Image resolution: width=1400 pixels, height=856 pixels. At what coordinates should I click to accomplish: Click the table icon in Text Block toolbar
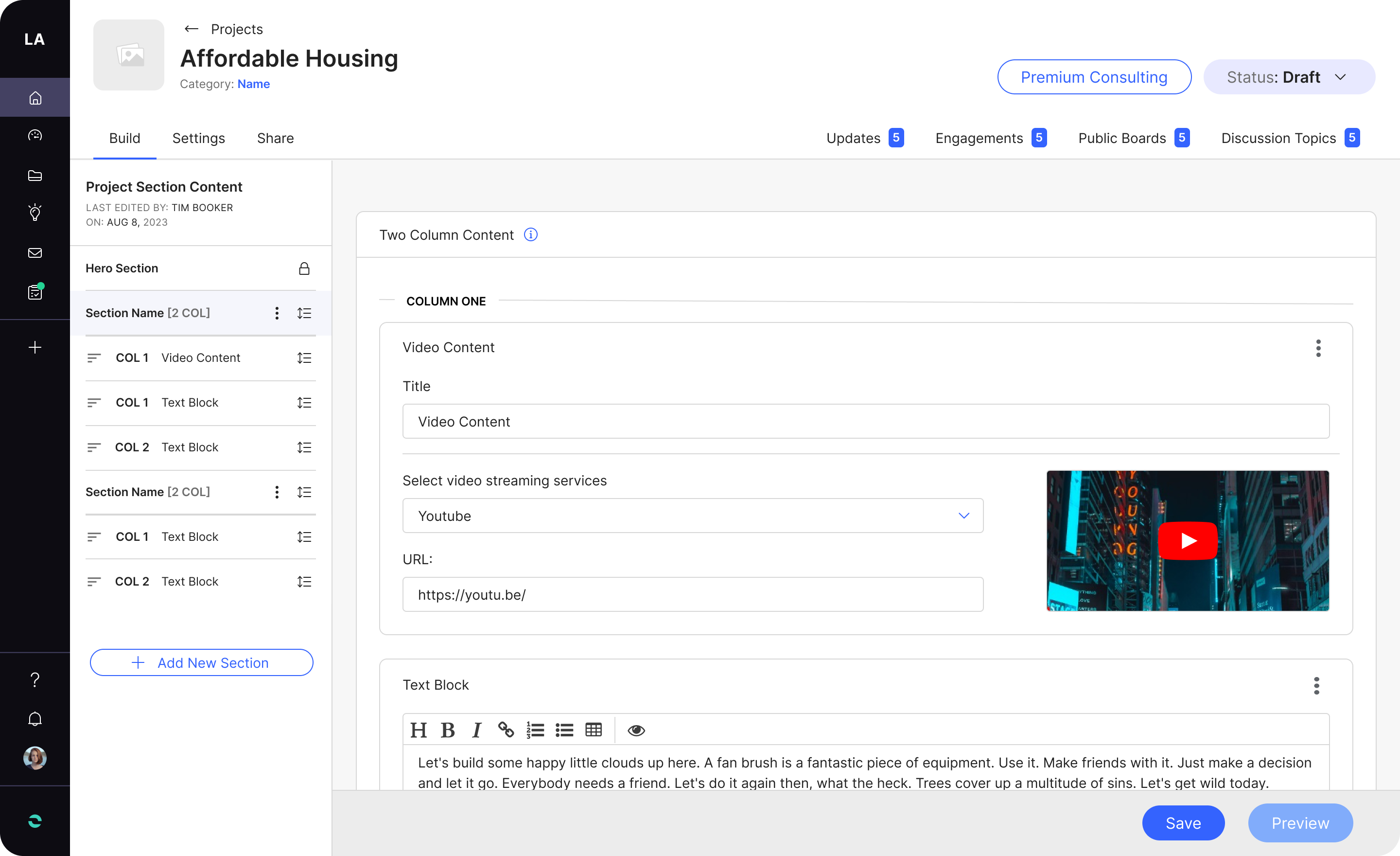[594, 729]
